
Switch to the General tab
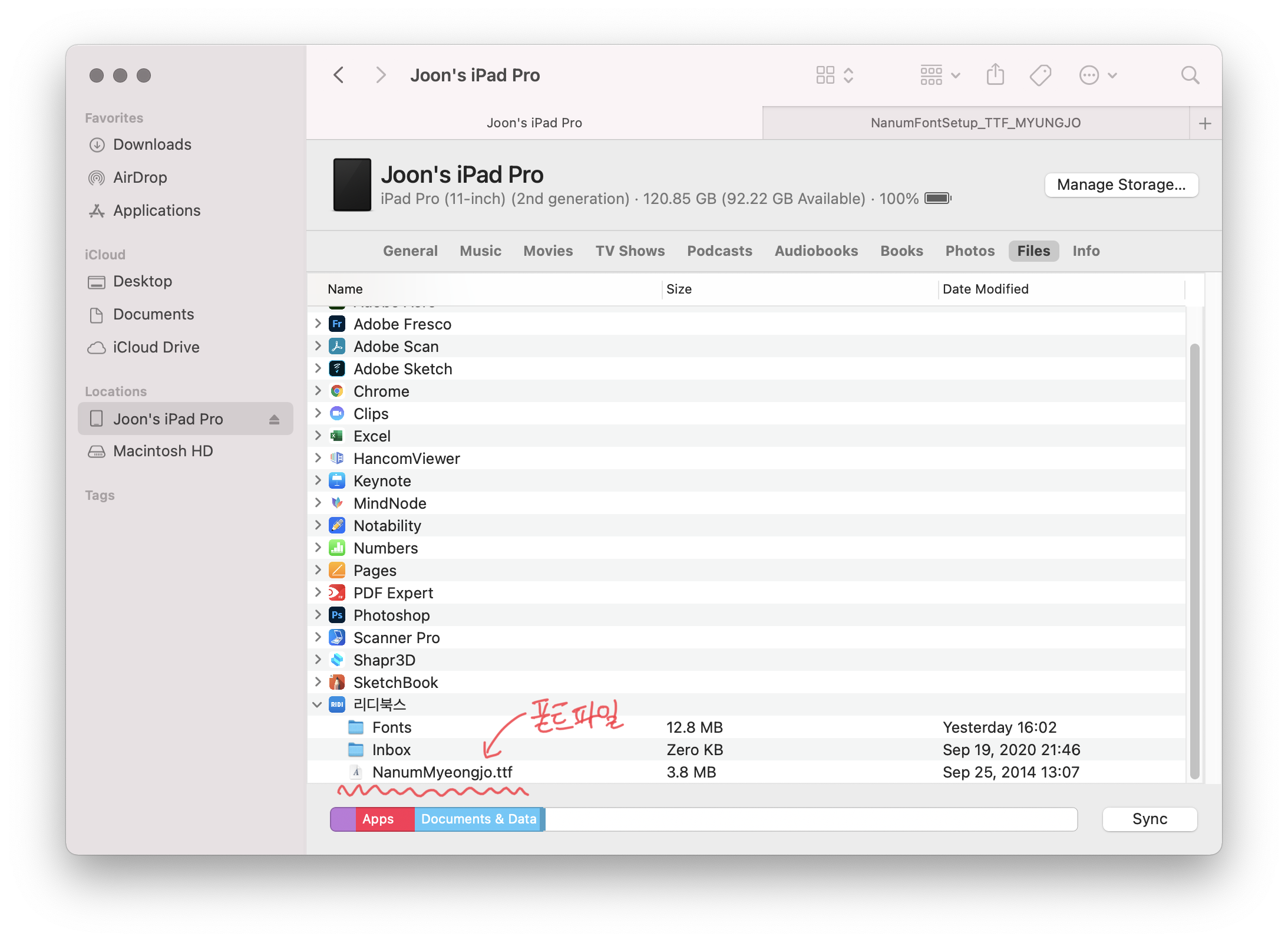coord(410,251)
